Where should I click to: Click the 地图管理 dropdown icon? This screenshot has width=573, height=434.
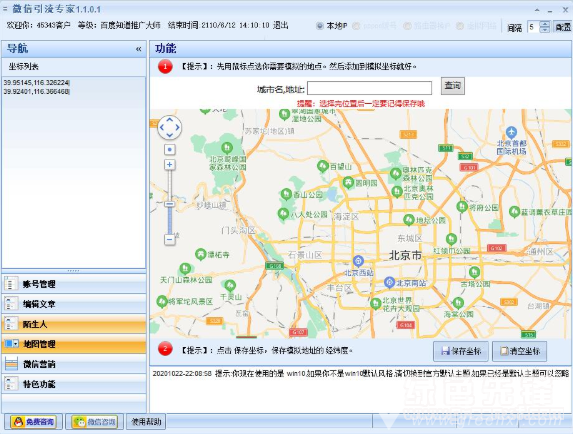click(x=11, y=344)
